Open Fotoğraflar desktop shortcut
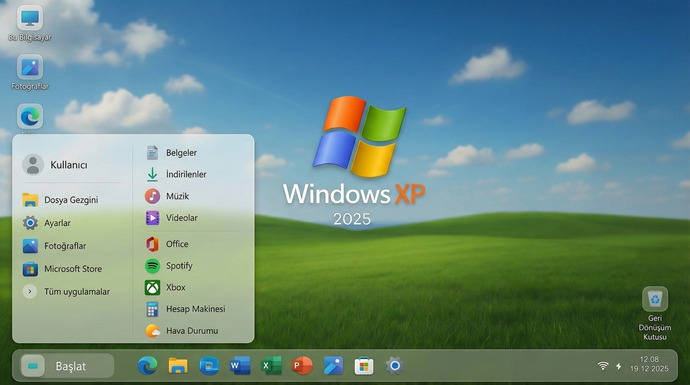Viewport: 690px width, 385px height. pyautogui.click(x=30, y=73)
